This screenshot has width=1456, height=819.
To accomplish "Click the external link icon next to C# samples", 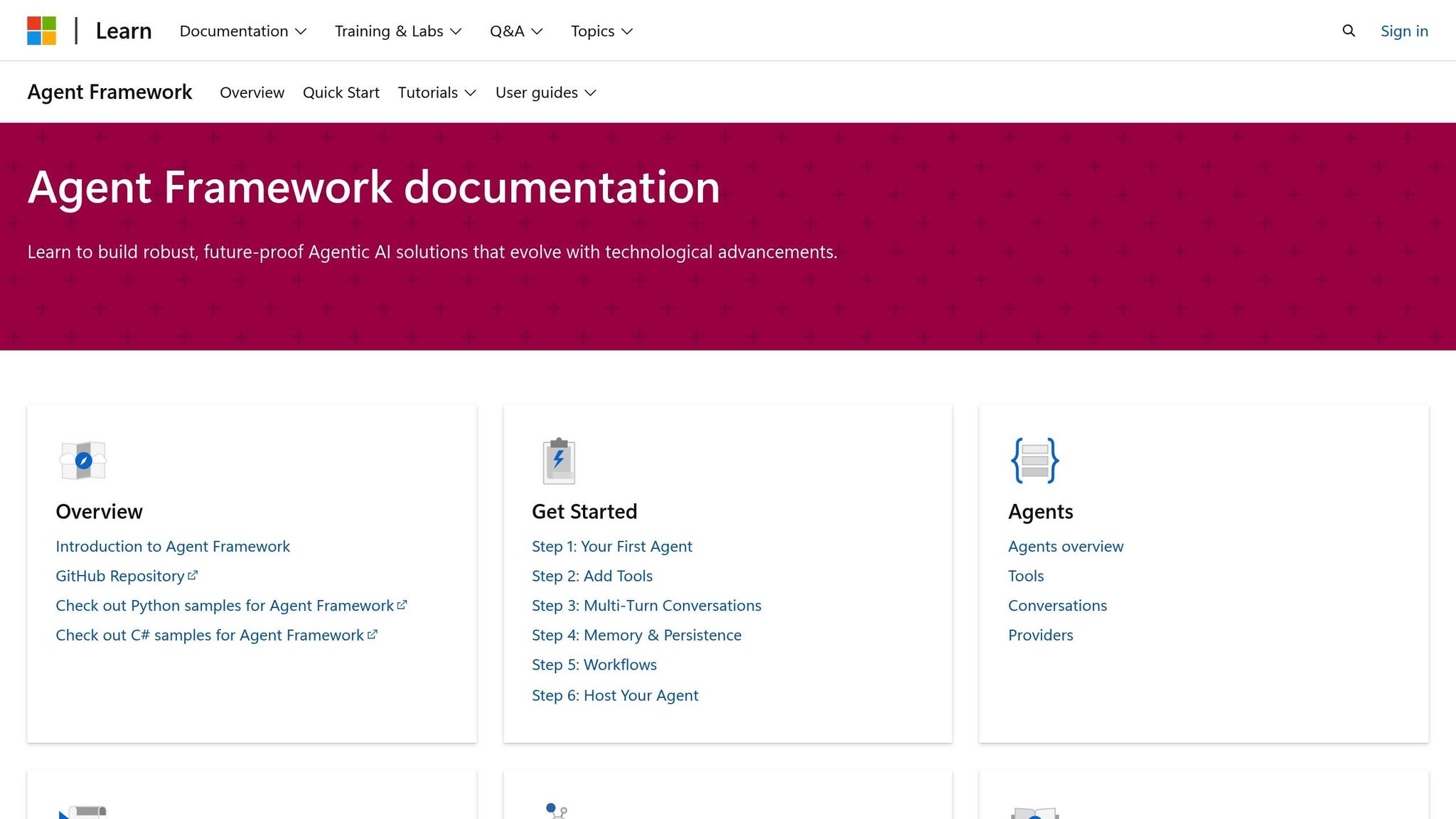I will point(373,633).
